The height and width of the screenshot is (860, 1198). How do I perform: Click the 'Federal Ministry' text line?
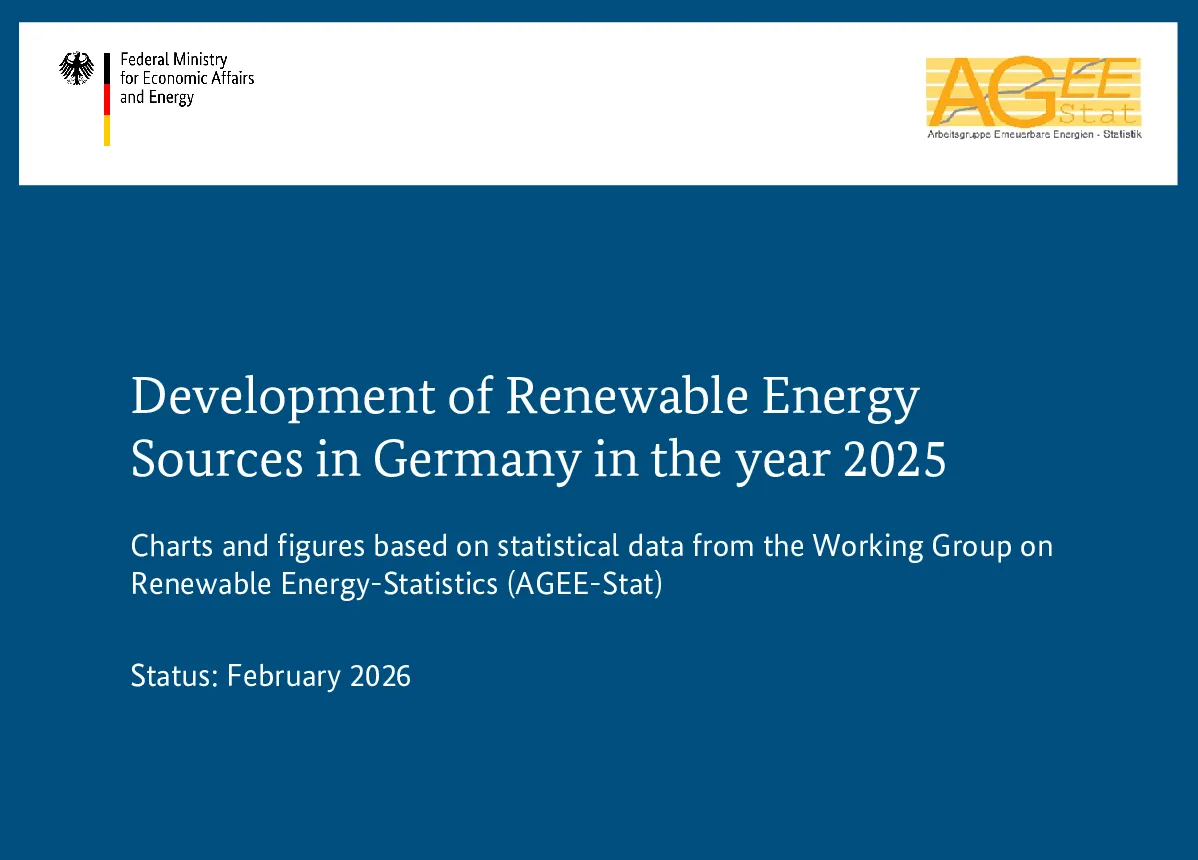173,60
